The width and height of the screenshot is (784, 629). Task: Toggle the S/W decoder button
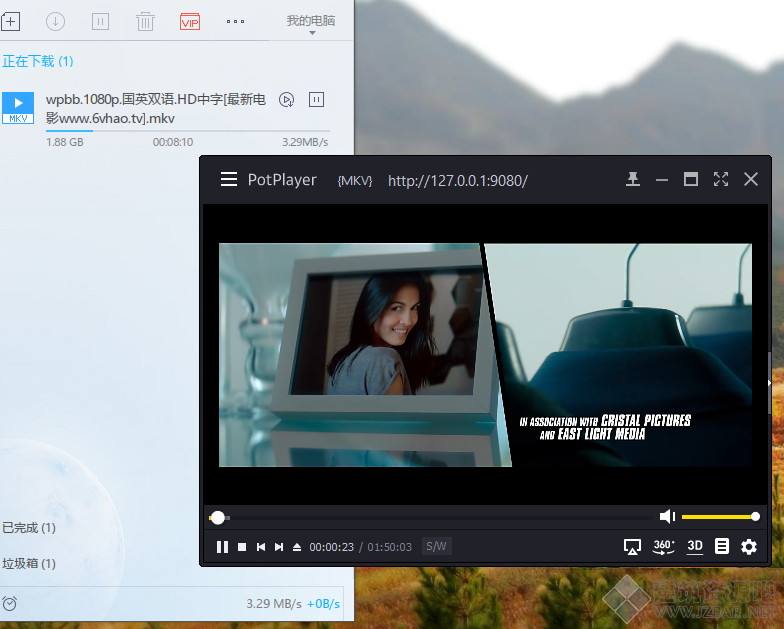(436, 546)
